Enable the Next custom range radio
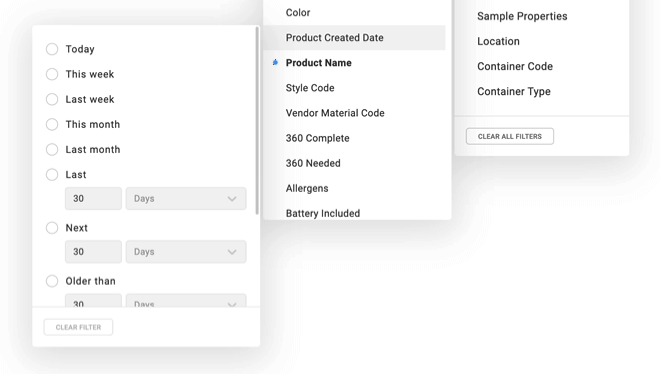The height and width of the screenshot is (374, 660). click(x=52, y=228)
